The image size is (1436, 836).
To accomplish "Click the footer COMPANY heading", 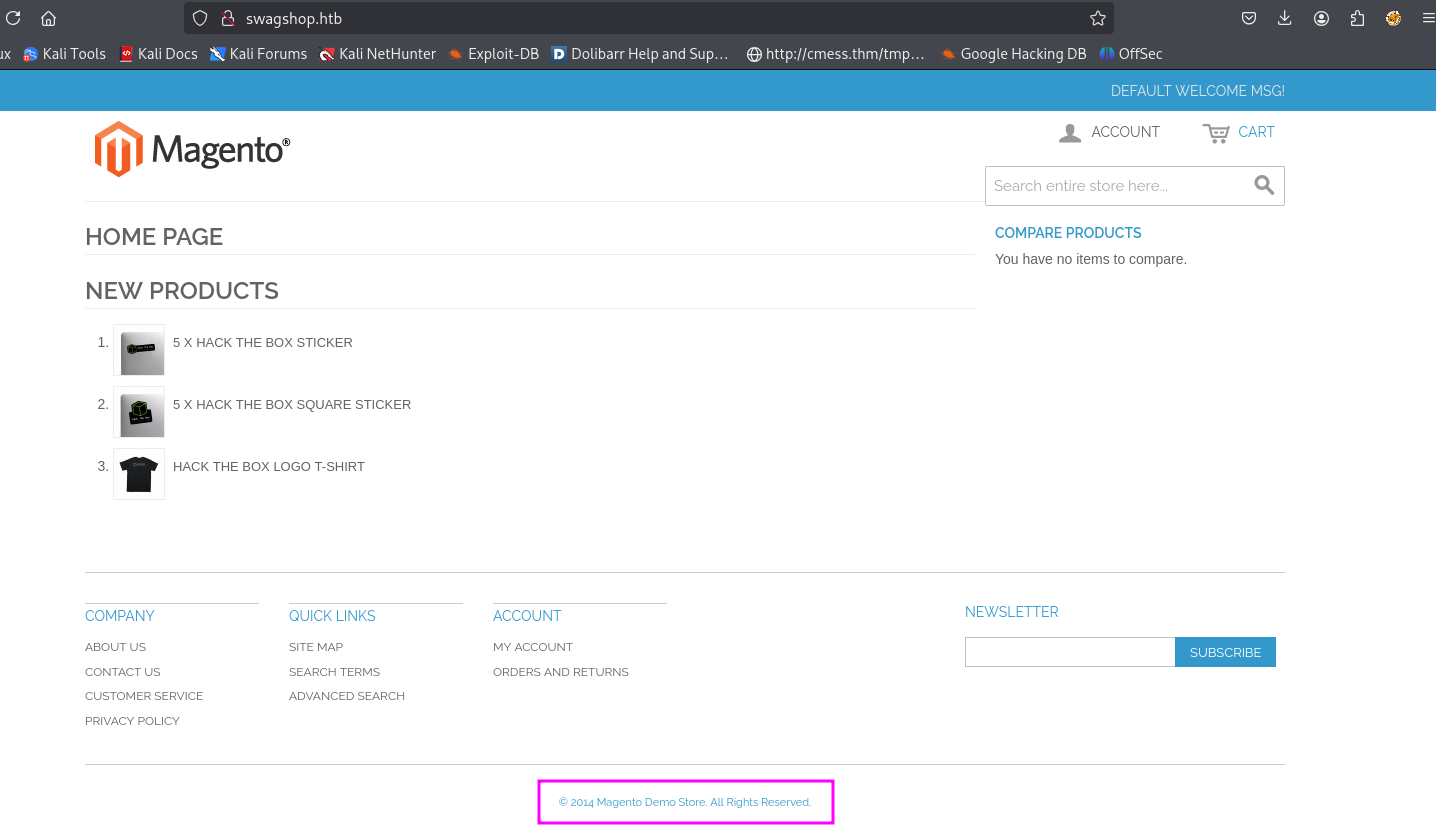I will 120,616.
